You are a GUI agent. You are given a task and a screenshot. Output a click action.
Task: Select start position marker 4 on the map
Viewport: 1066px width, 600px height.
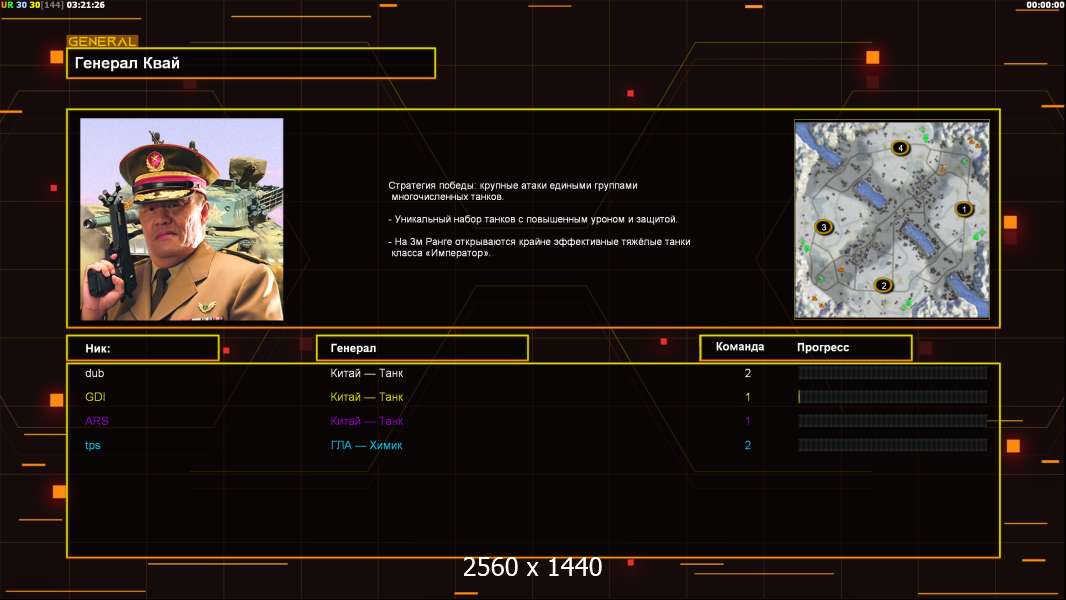click(x=900, y=148)
